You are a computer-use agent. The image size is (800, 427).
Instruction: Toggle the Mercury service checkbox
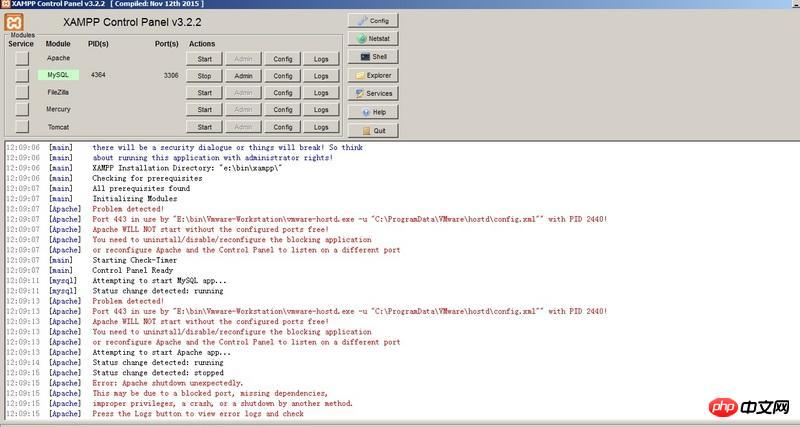tap(22, 109)
